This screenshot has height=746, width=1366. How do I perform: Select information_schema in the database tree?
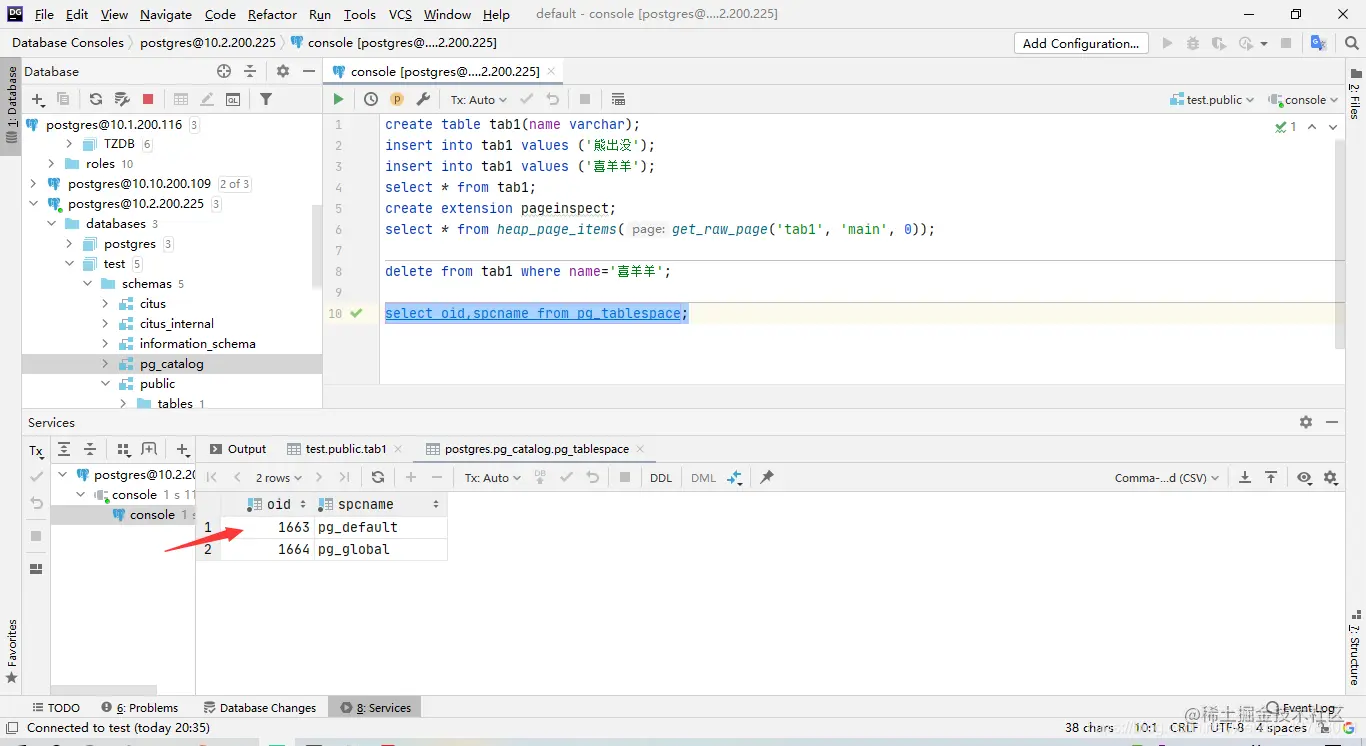pos(197,343)
